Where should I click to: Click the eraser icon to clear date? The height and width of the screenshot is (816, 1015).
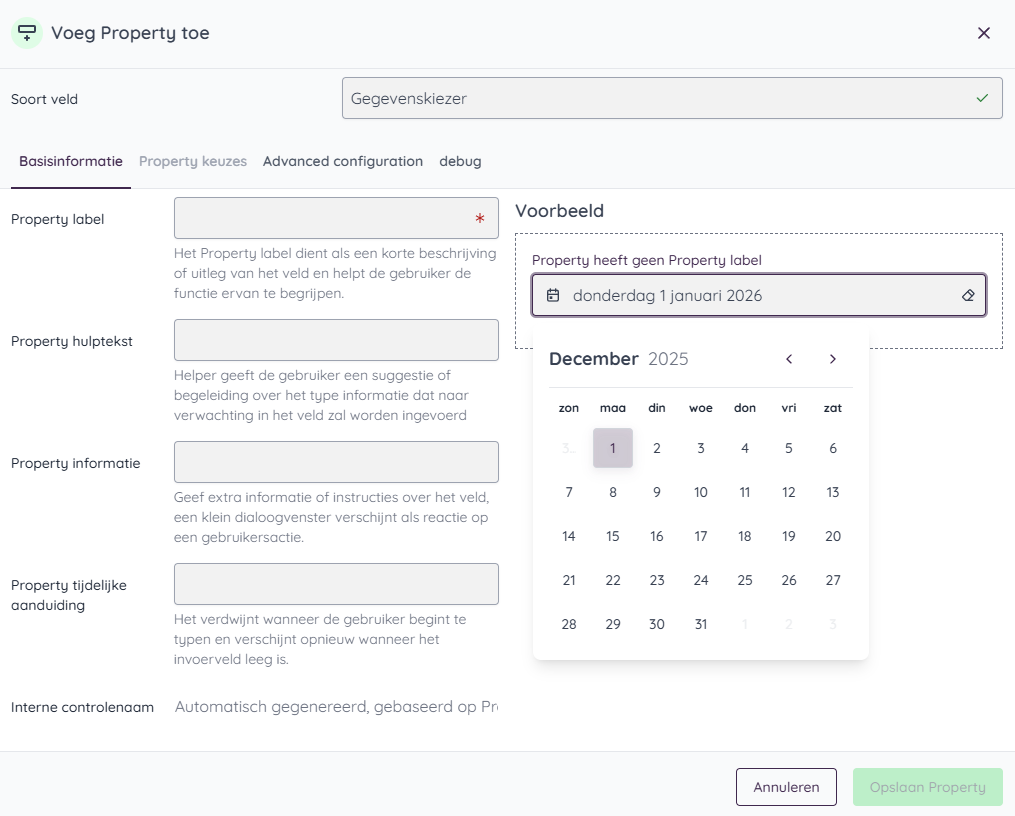[967, 296]
